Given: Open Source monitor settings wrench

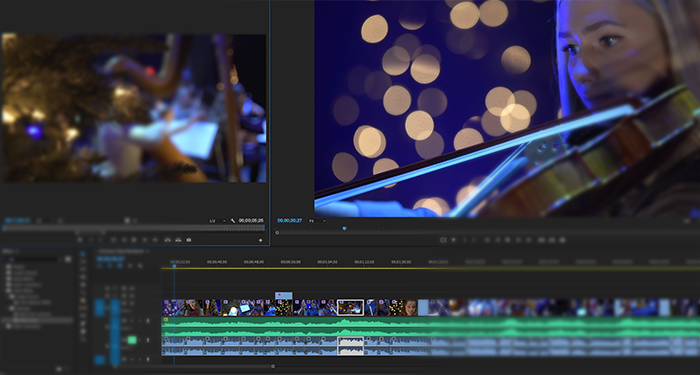Looking at the screenshot, I should [x=233, y=221].
